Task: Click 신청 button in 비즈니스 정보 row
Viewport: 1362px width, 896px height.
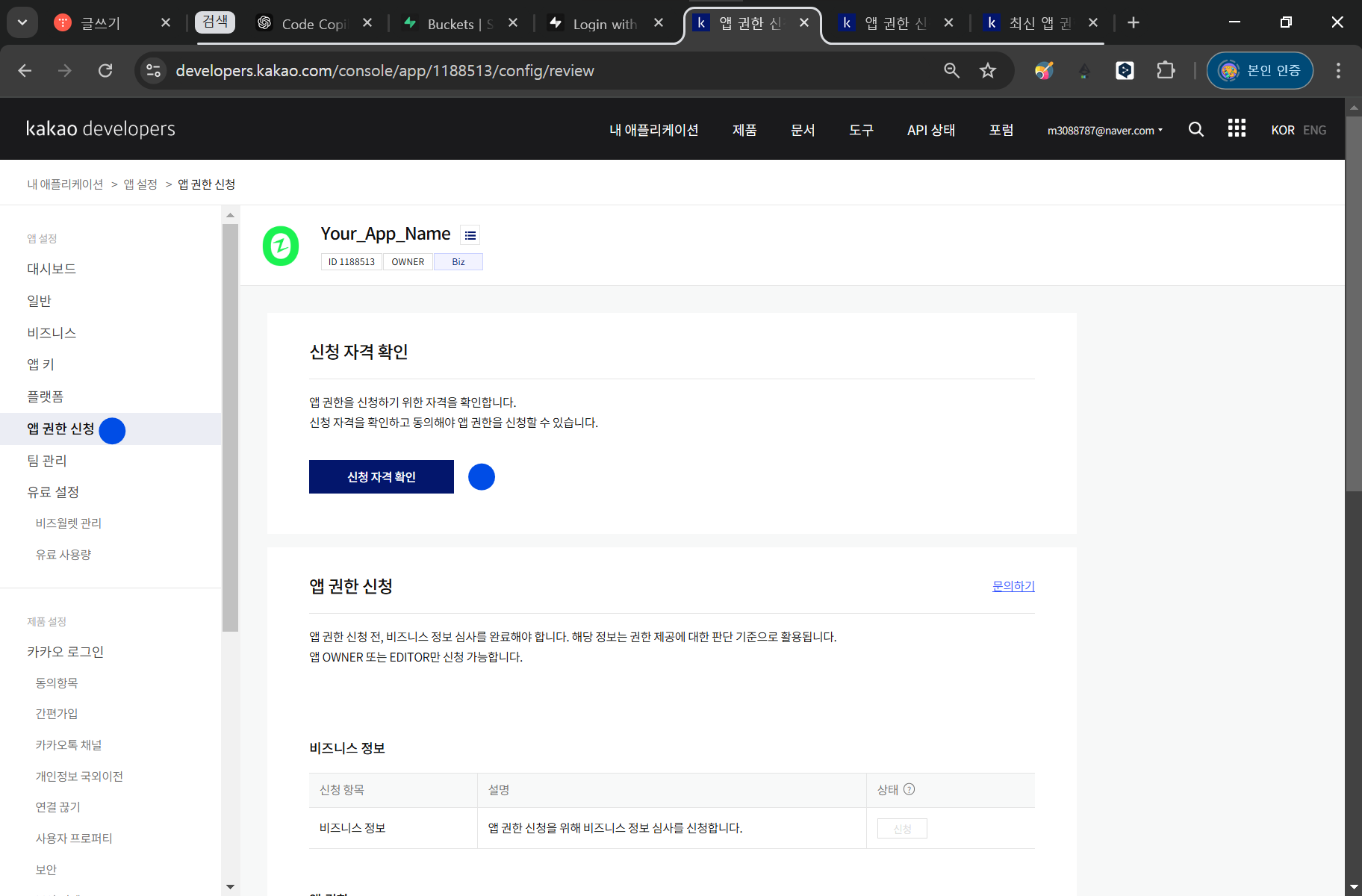Action: (x=902, y=829)
